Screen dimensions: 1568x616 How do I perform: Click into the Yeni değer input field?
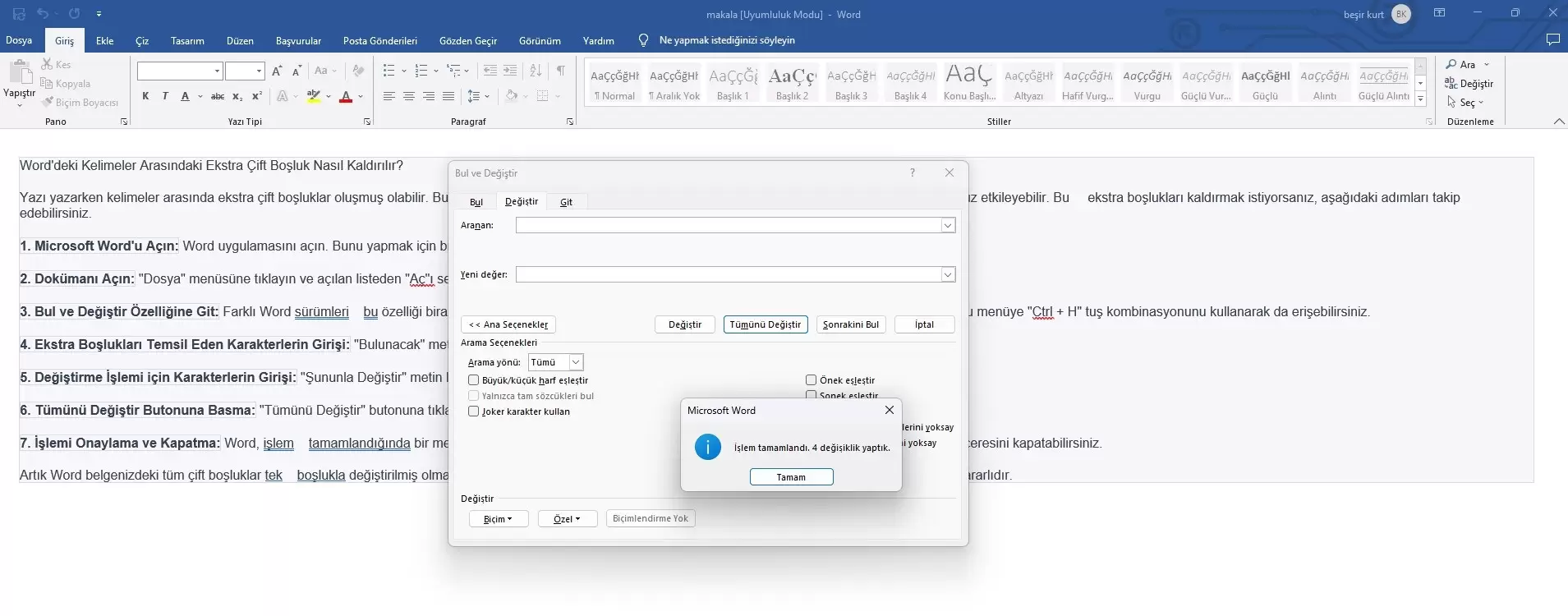729,274
